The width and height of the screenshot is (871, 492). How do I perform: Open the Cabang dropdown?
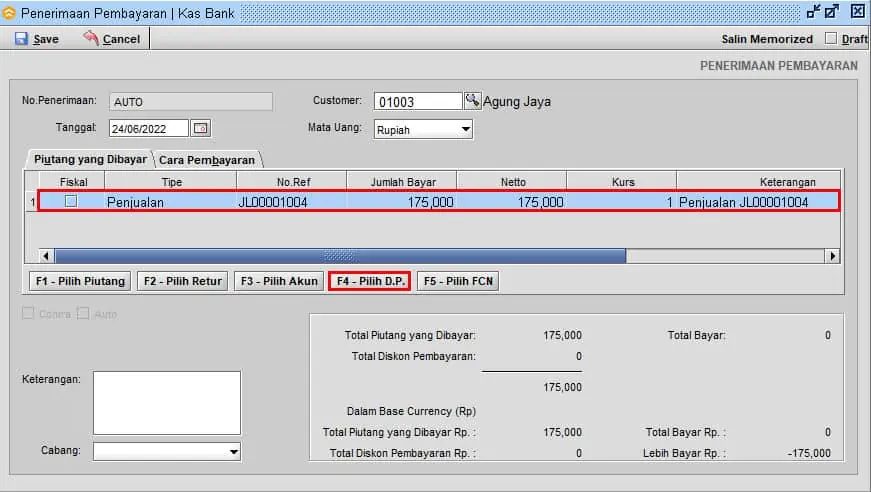click(x=234, y=451)
